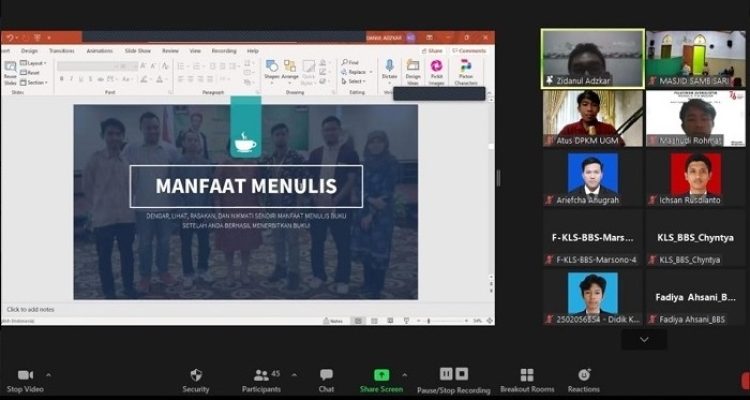Open the Recording tab
The image size is (750, 400).
coord(224,51)
